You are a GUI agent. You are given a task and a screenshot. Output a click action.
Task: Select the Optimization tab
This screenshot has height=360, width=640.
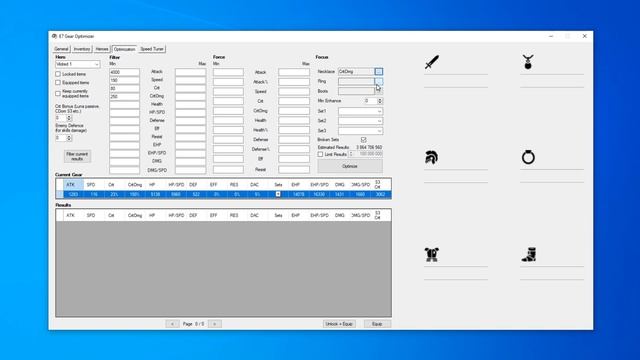pos(124,49)
